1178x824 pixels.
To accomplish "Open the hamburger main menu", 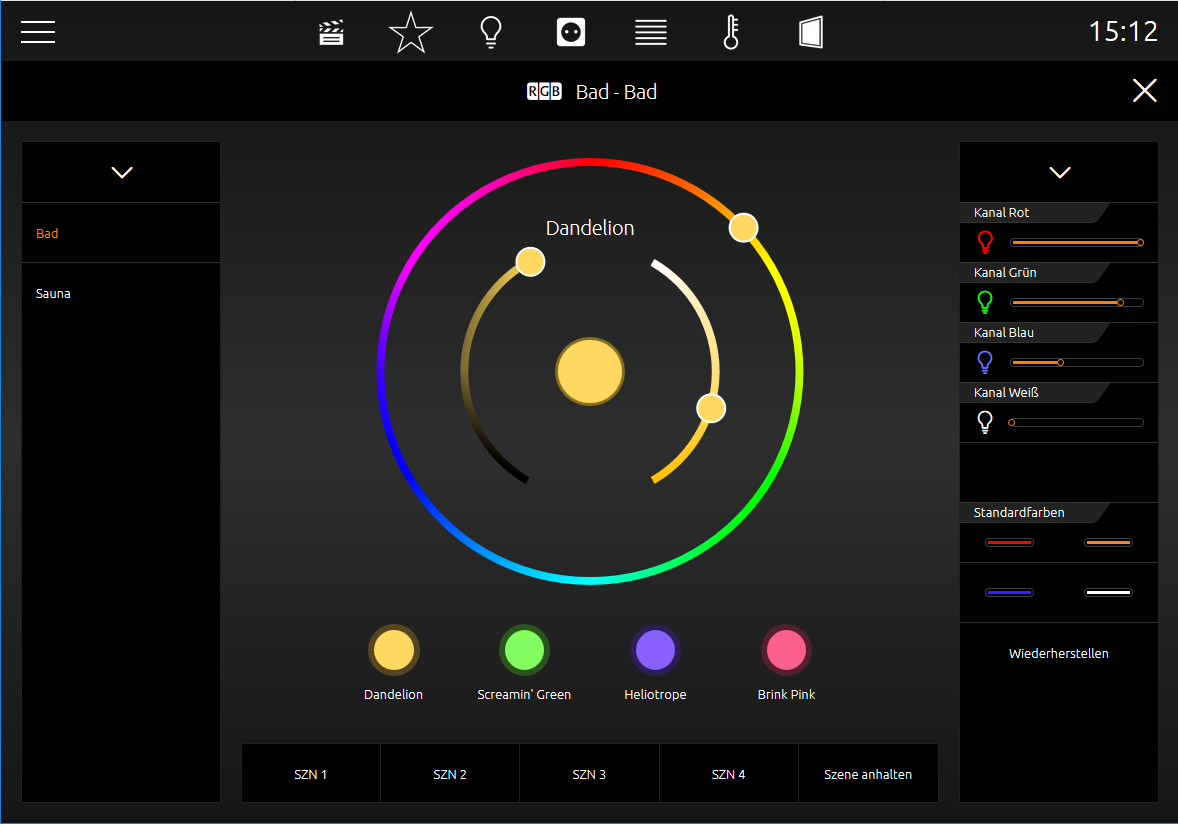I will [38, 32].
